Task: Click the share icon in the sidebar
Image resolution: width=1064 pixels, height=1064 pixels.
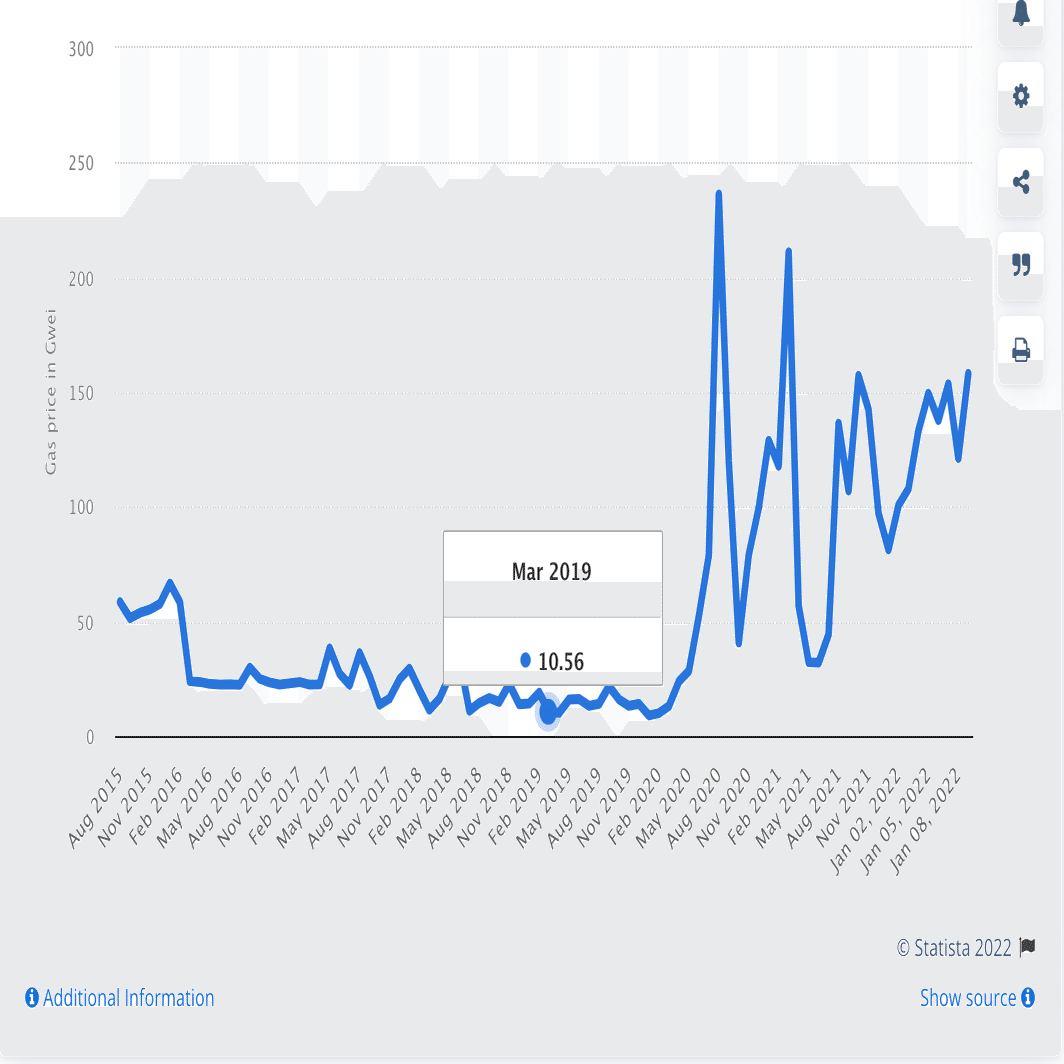Action: (1020, 181)
